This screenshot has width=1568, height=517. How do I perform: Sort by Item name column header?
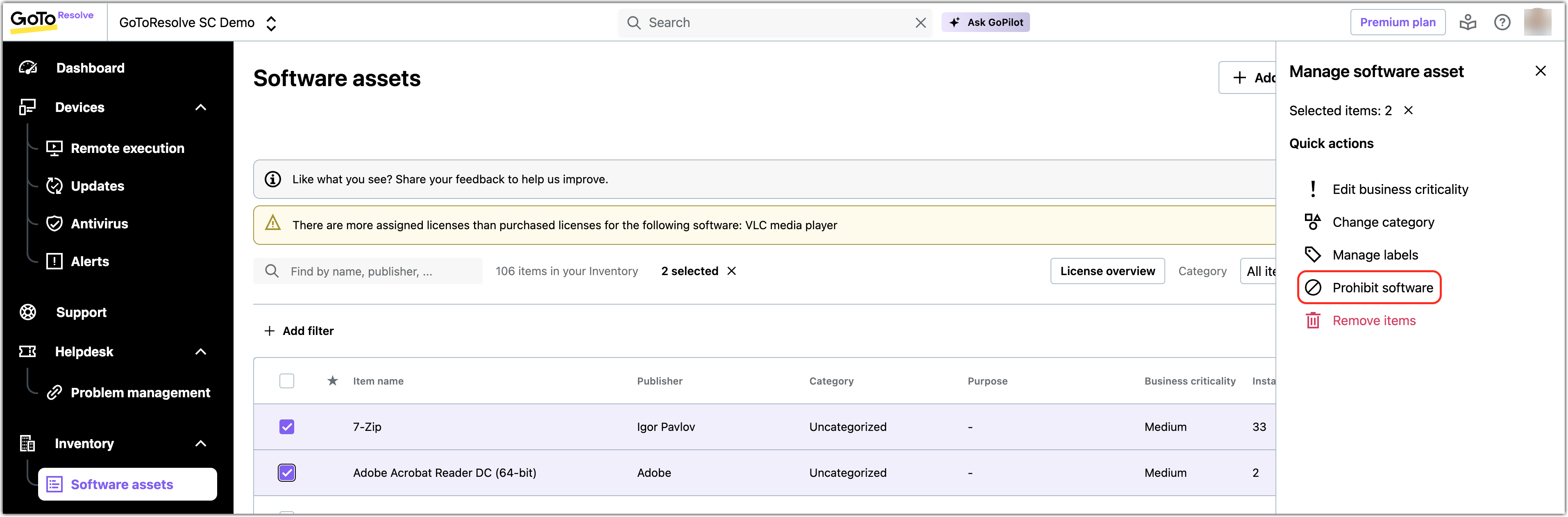[x=378, y=380]
